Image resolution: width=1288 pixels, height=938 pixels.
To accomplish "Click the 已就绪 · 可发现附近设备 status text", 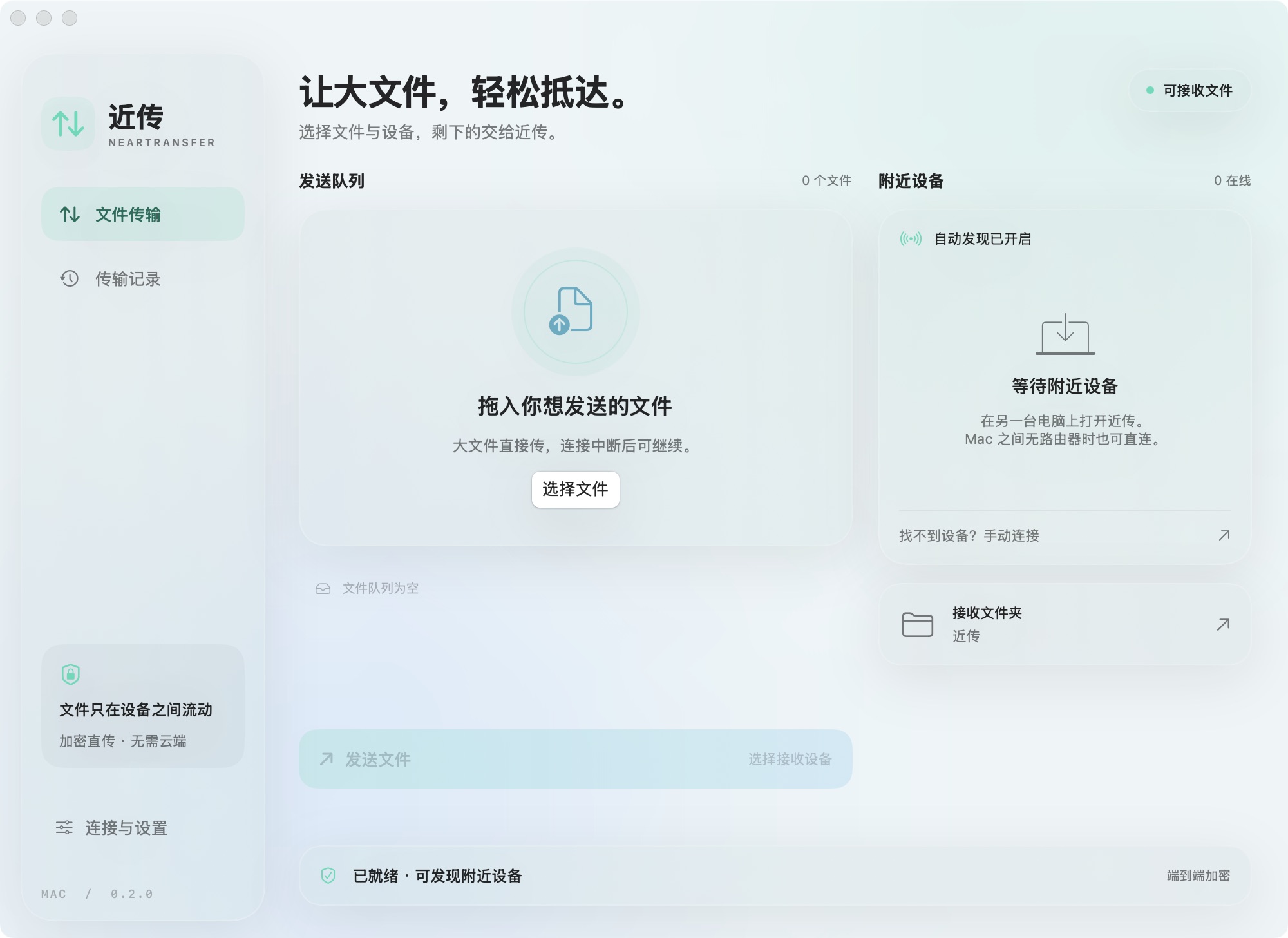I will point(437,876).
